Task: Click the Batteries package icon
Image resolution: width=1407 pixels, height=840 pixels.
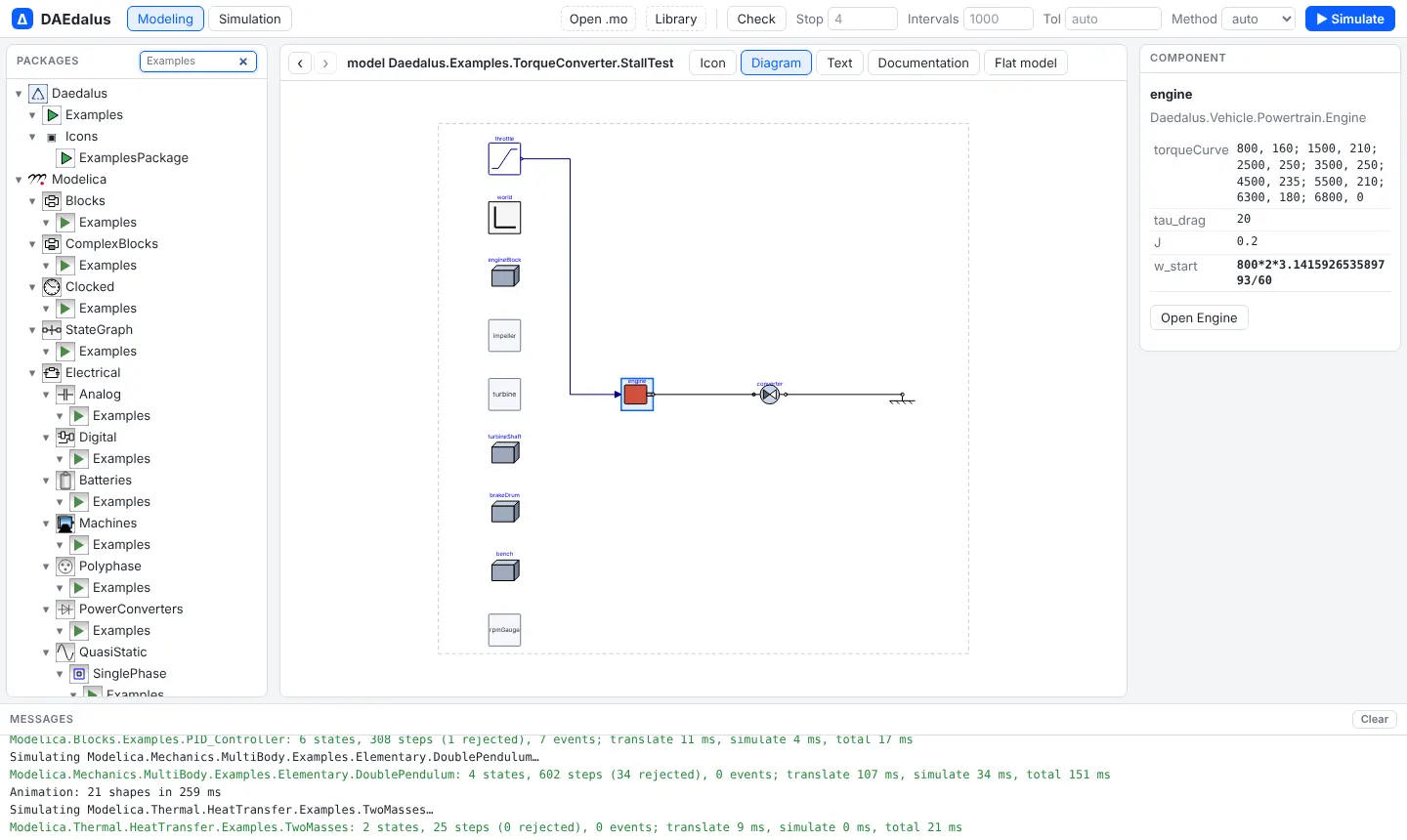Action: click(x=65, y=481)
